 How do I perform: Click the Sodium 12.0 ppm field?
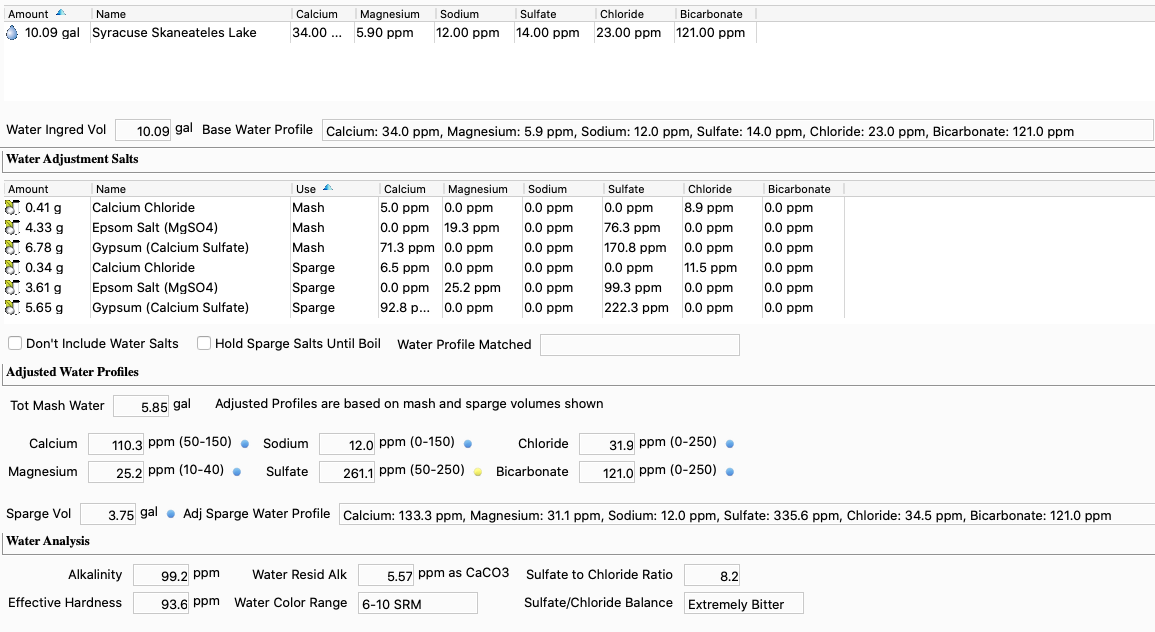coord(347,444)
